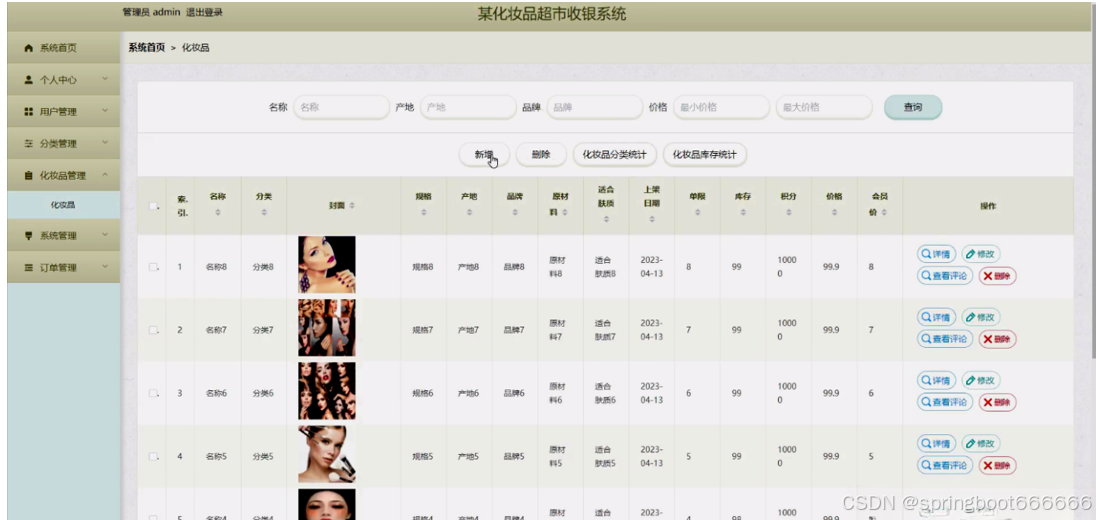Check the checkbox for row 名称8

pyautogui.click(x=153, y=266)
